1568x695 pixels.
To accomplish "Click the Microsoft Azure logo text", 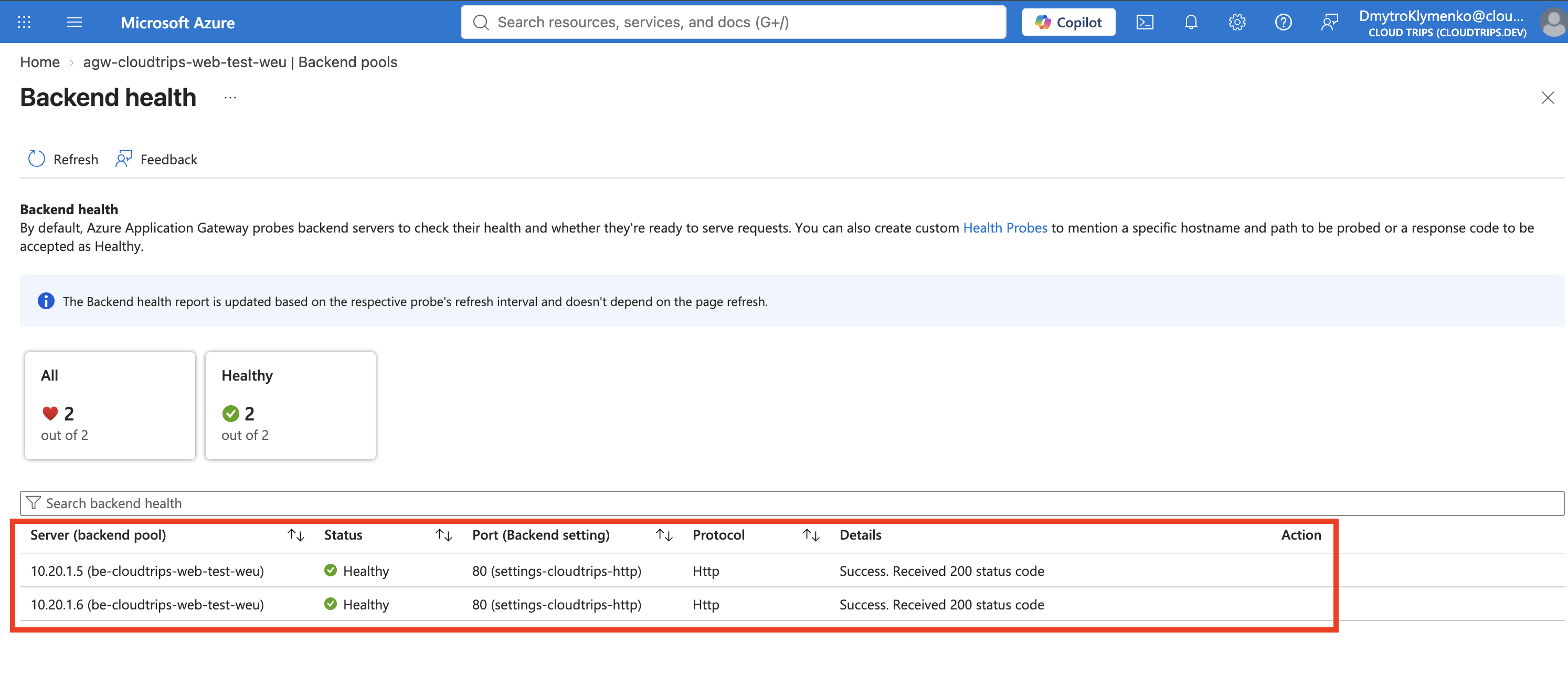I will pos(177,23).
